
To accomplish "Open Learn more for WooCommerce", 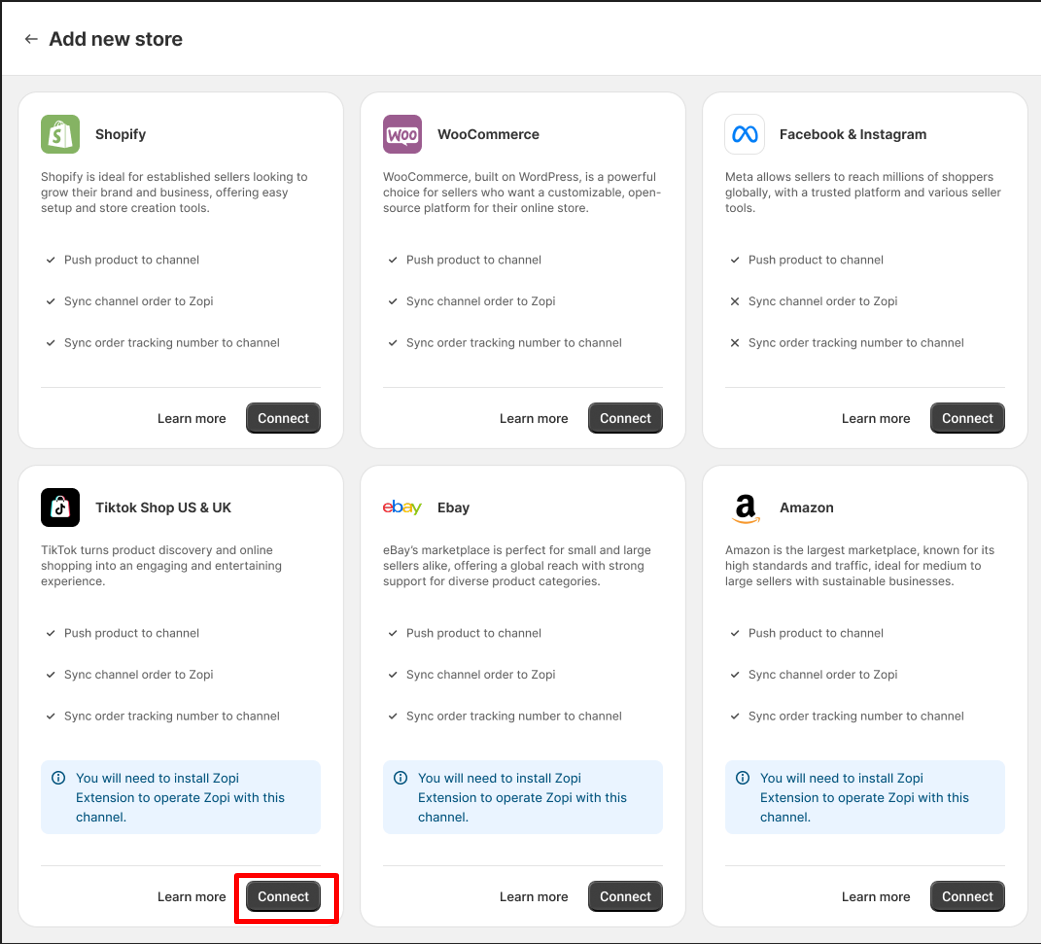I will click(x=534, y=418).
